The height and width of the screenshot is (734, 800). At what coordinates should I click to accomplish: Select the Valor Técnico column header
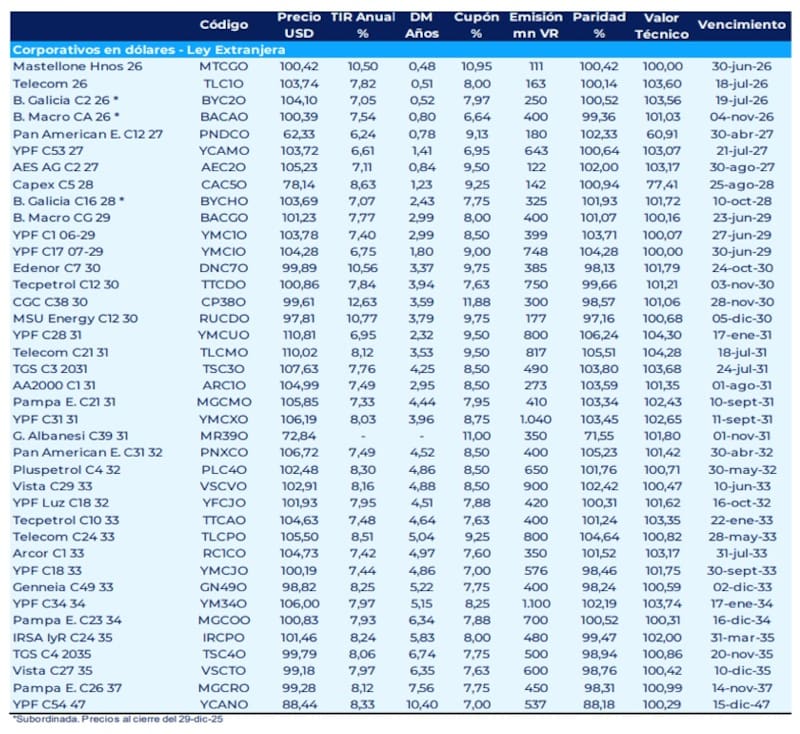(x=666, y=24)
